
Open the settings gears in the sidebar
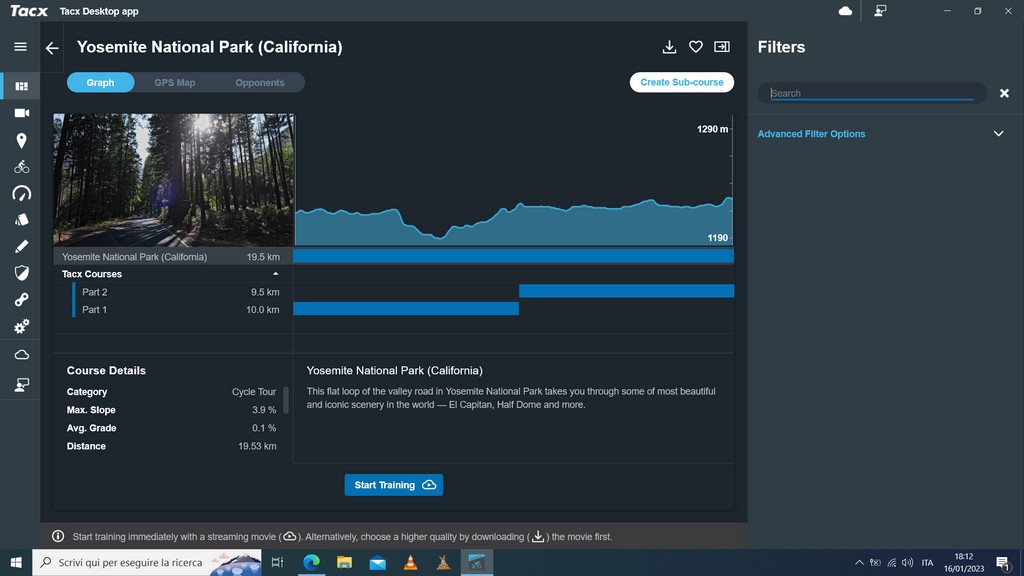21,326
